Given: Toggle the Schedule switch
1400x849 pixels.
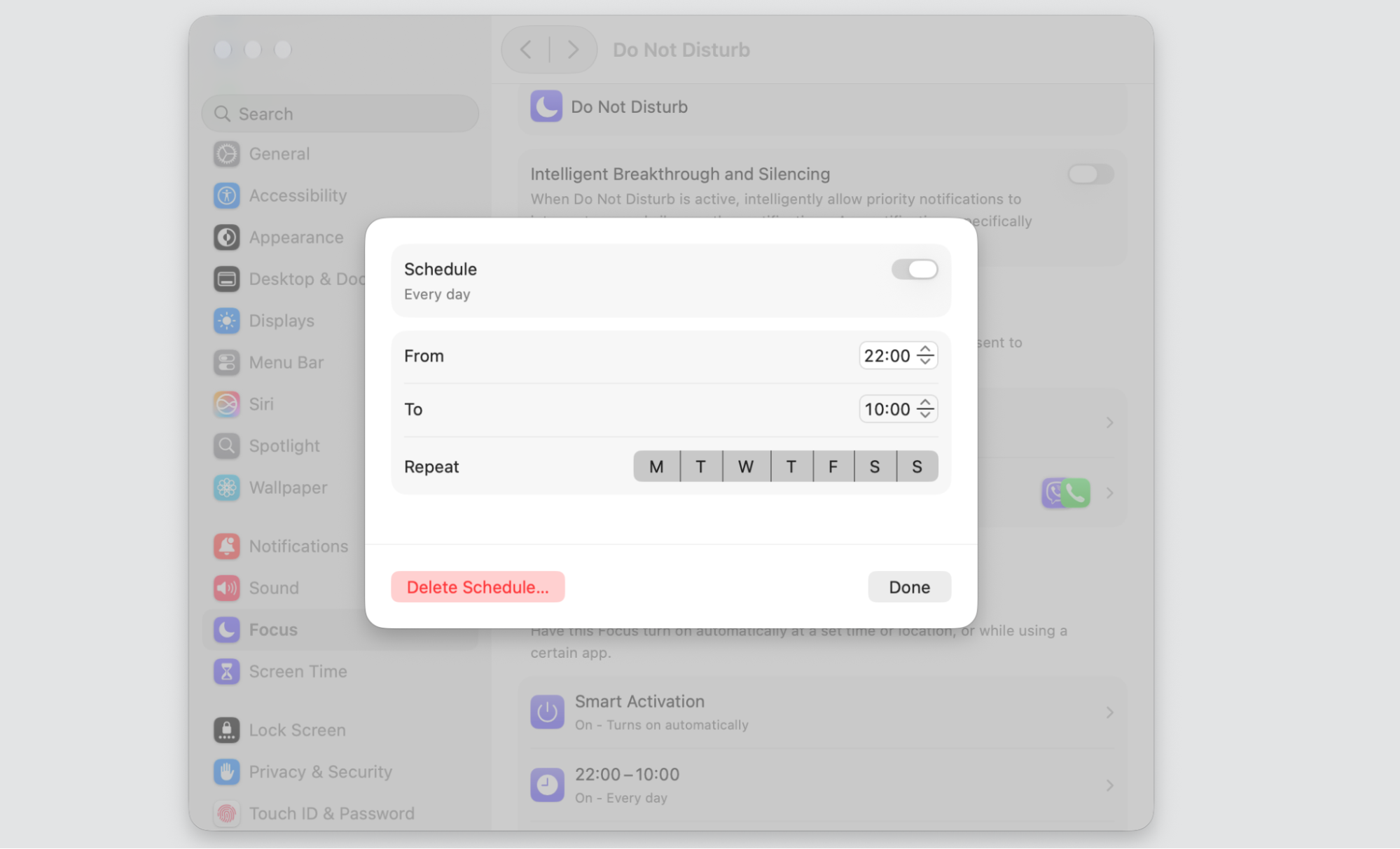Looking at the screenshot, I should (x=914, y=270).
